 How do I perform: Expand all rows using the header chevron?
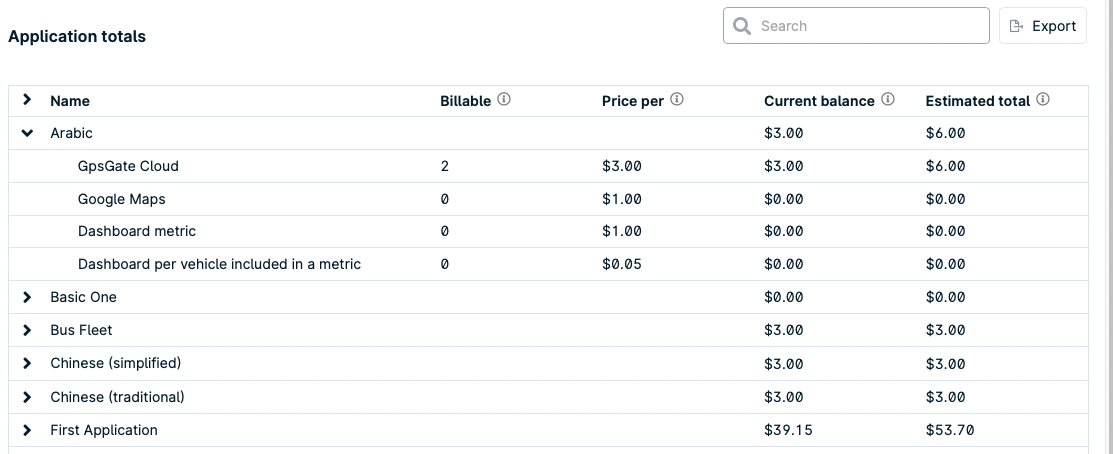click(27, 99)
